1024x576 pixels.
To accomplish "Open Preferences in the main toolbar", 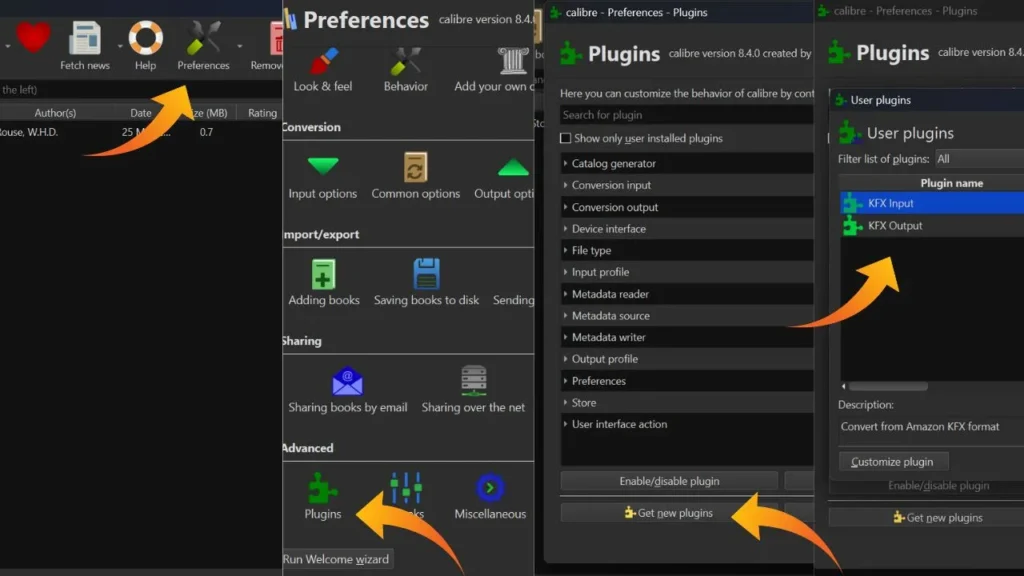I will pyautogui.click(x=203, y=46).
